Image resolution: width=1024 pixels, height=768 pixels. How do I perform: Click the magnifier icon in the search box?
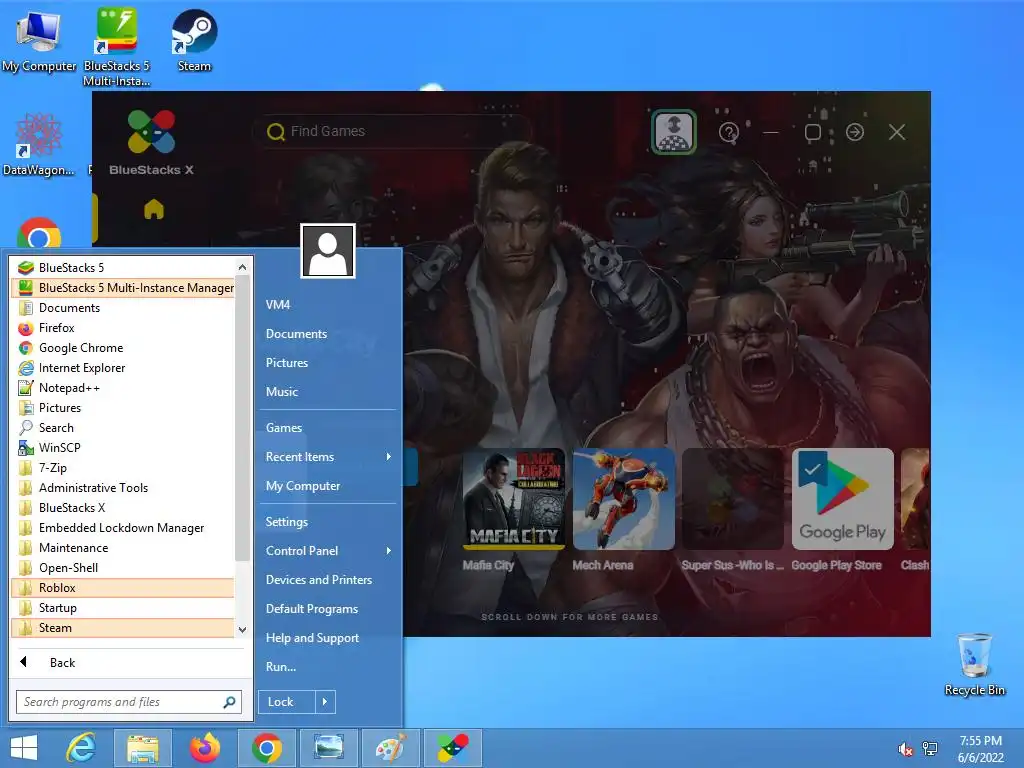point(229,702)
